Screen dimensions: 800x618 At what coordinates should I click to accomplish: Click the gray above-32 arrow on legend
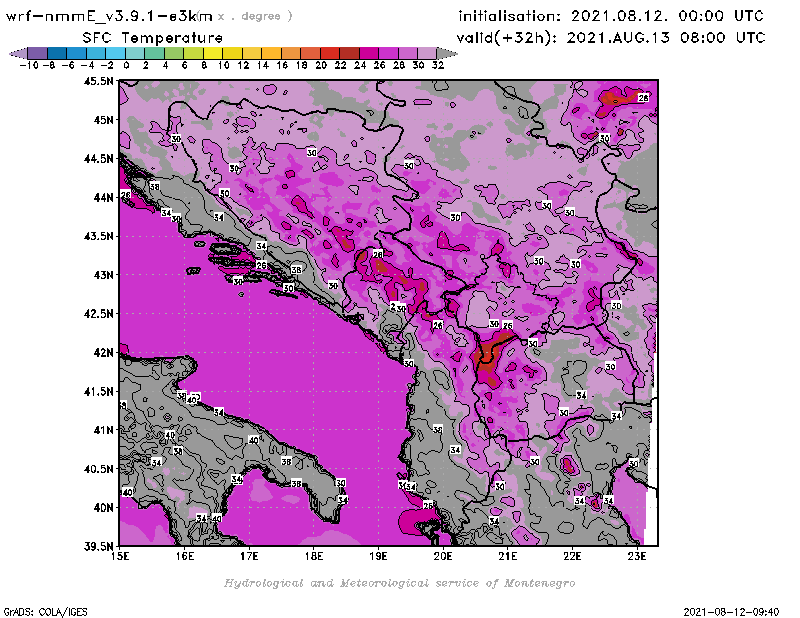447,53
